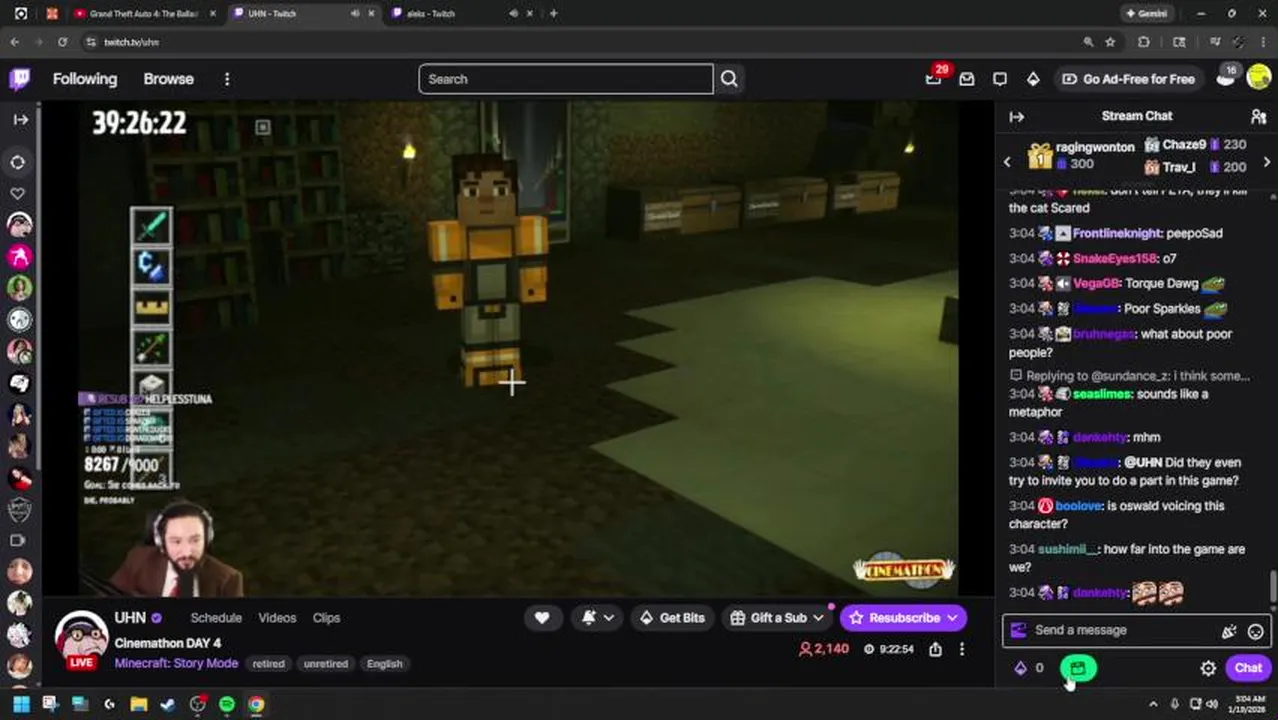The height and width of the screenshot is (720, 1278).
Task: Open the channel points balance
Action: pos(1029,668)
